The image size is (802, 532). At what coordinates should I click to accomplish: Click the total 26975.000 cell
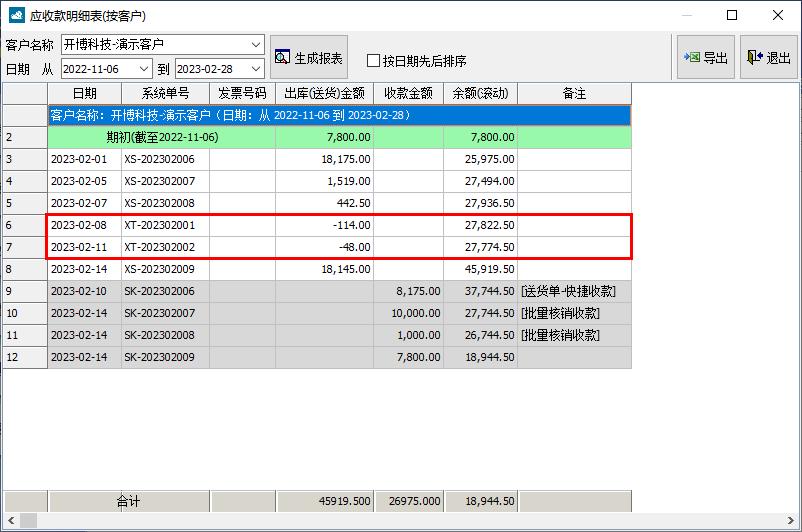(x=409, y=501)
